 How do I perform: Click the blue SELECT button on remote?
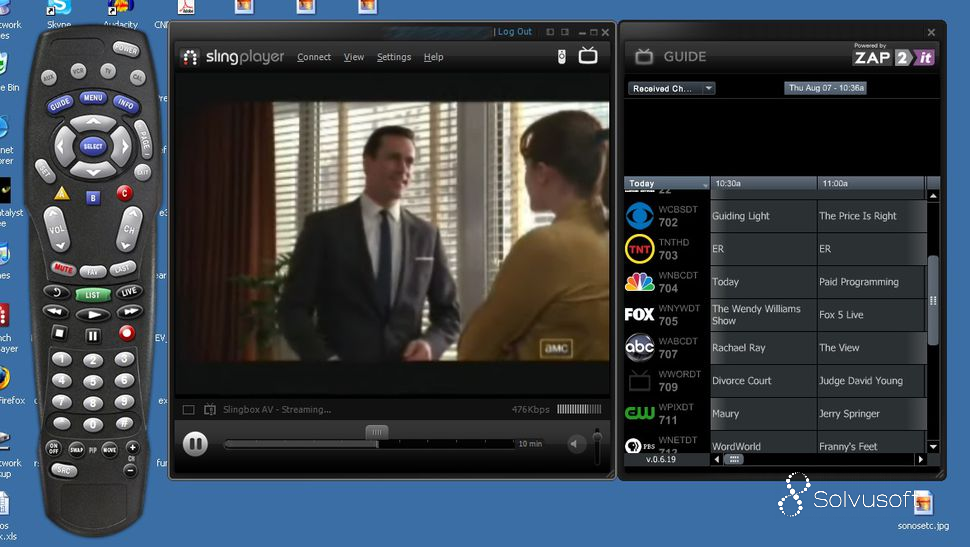[93, 147]
